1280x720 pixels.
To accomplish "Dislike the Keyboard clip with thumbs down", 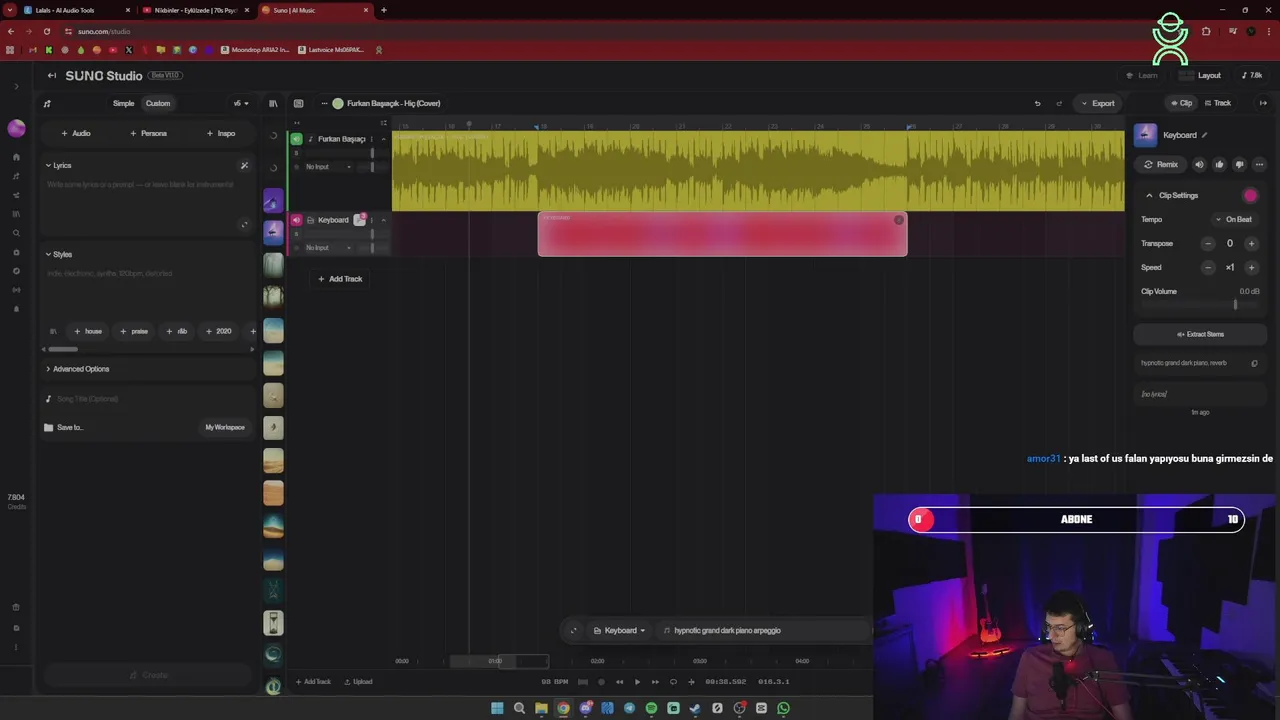I will [1240, 164].
